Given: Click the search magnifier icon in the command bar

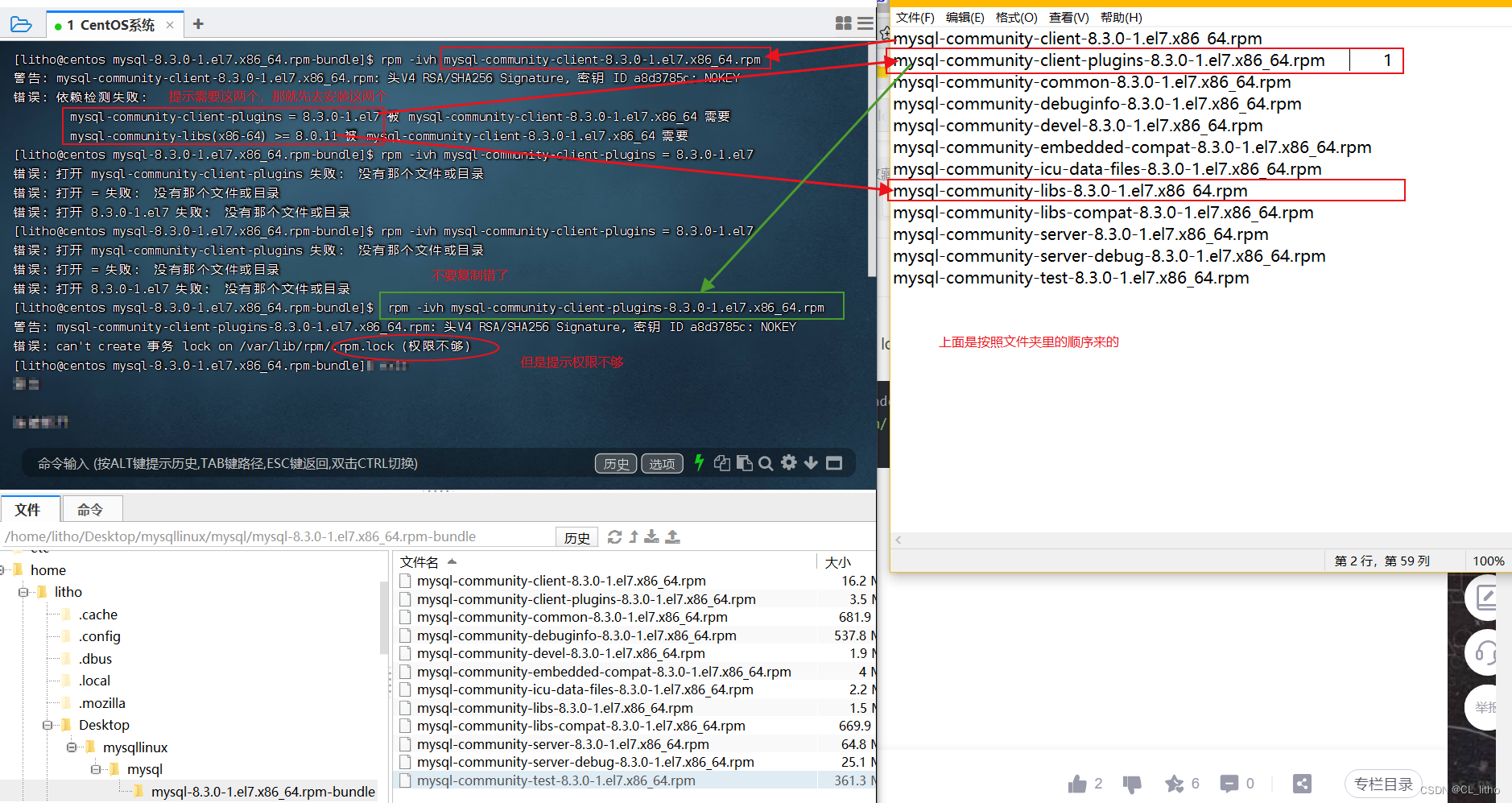Looking at the screenshot, I should (766, 463).
